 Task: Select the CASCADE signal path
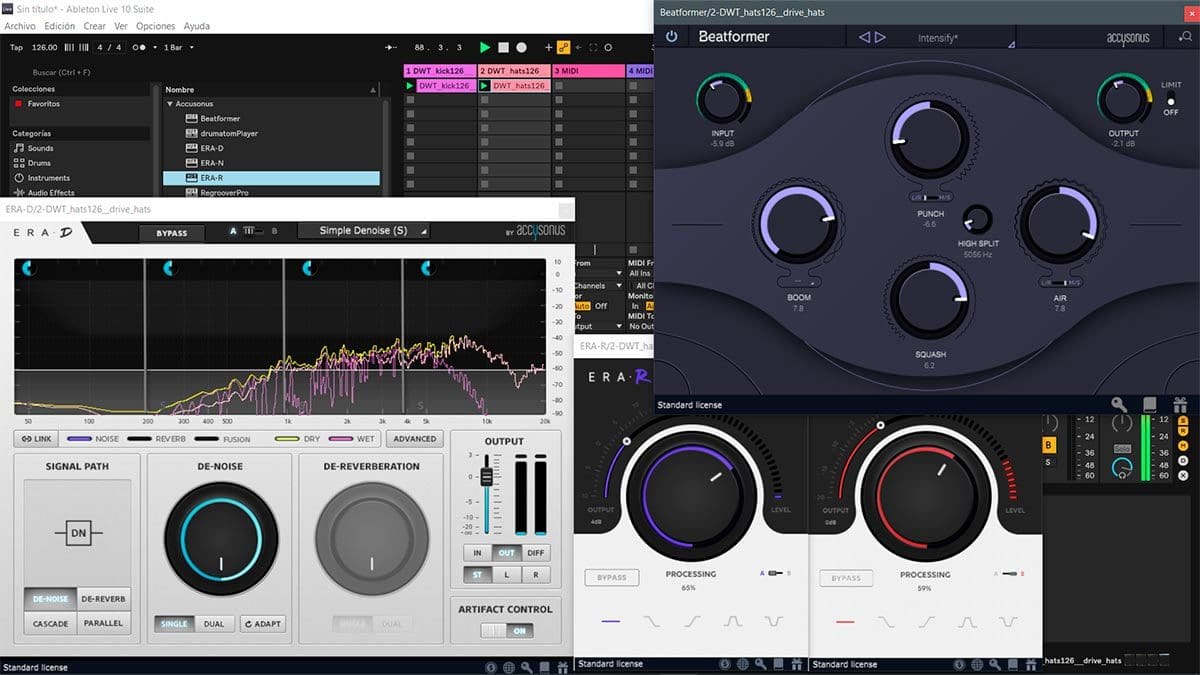pos(50,623)
